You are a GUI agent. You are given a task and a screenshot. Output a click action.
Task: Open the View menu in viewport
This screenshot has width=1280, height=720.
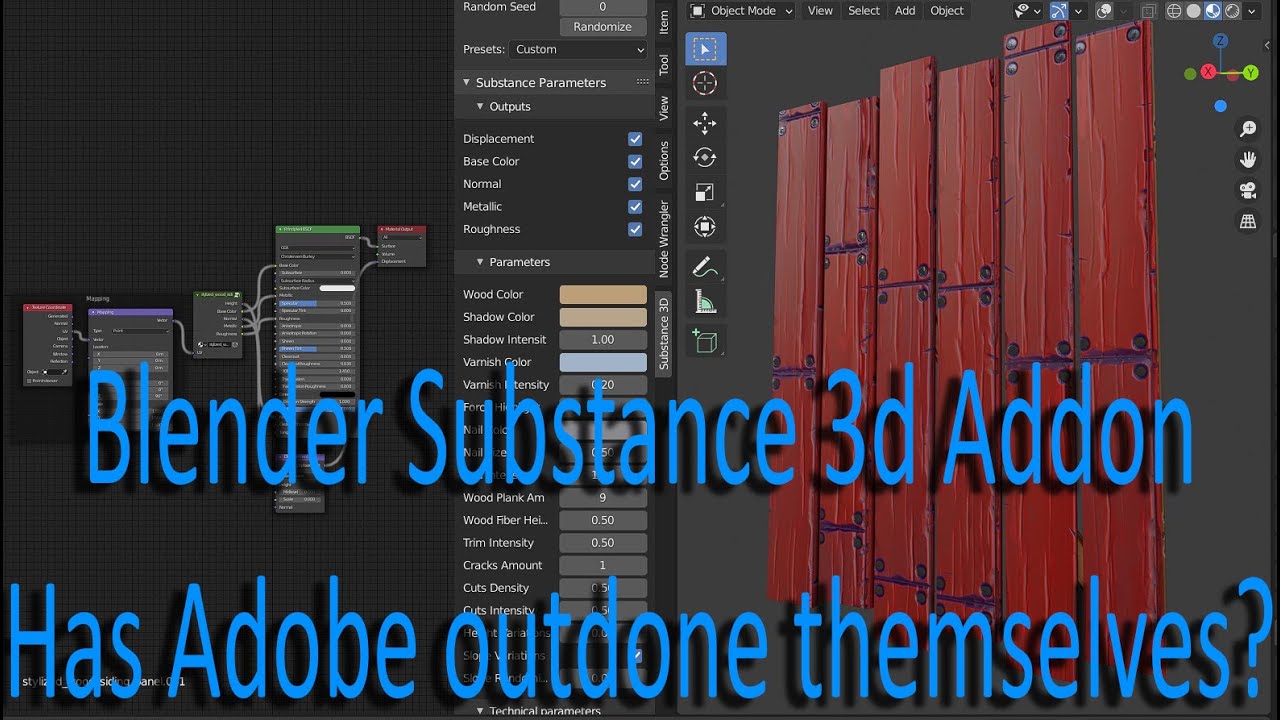coord(820,11)
